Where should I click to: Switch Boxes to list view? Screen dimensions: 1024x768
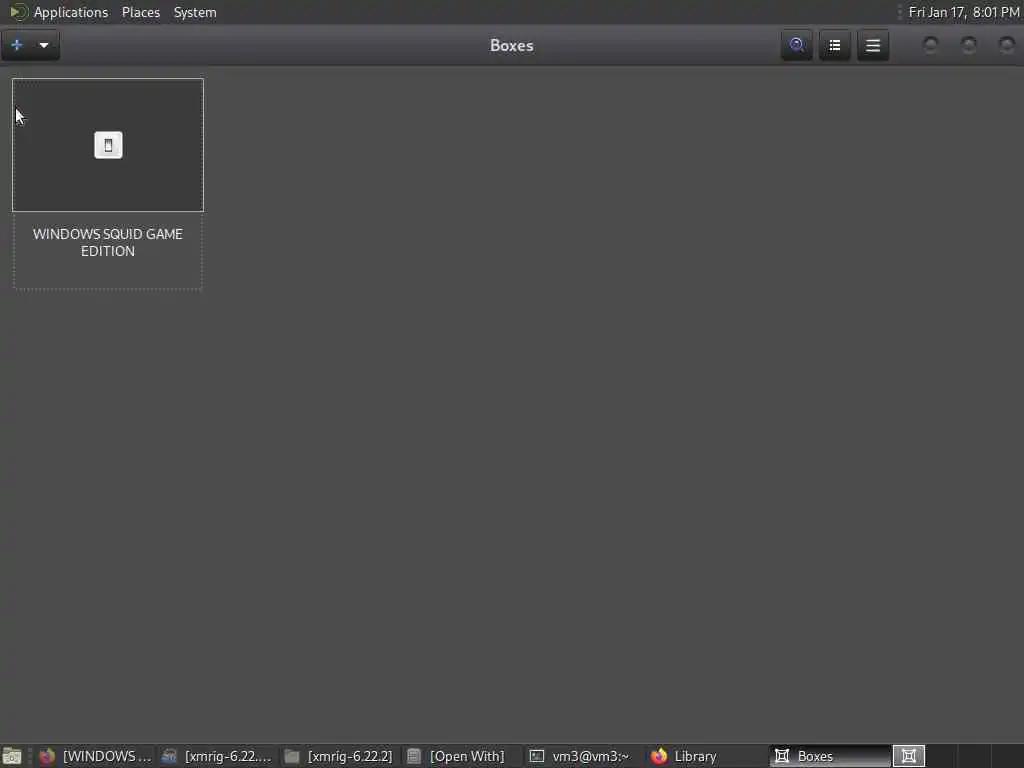pyautogui.click(x=835, y=45)
